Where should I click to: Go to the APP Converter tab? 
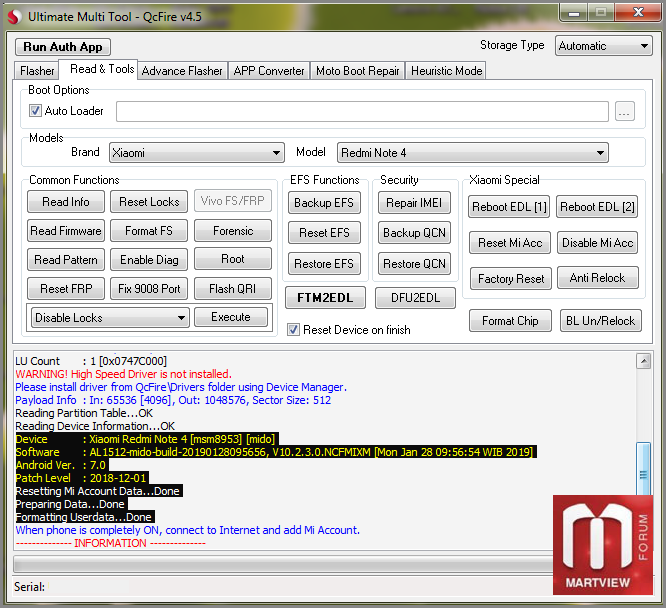[x=269, y=71]
